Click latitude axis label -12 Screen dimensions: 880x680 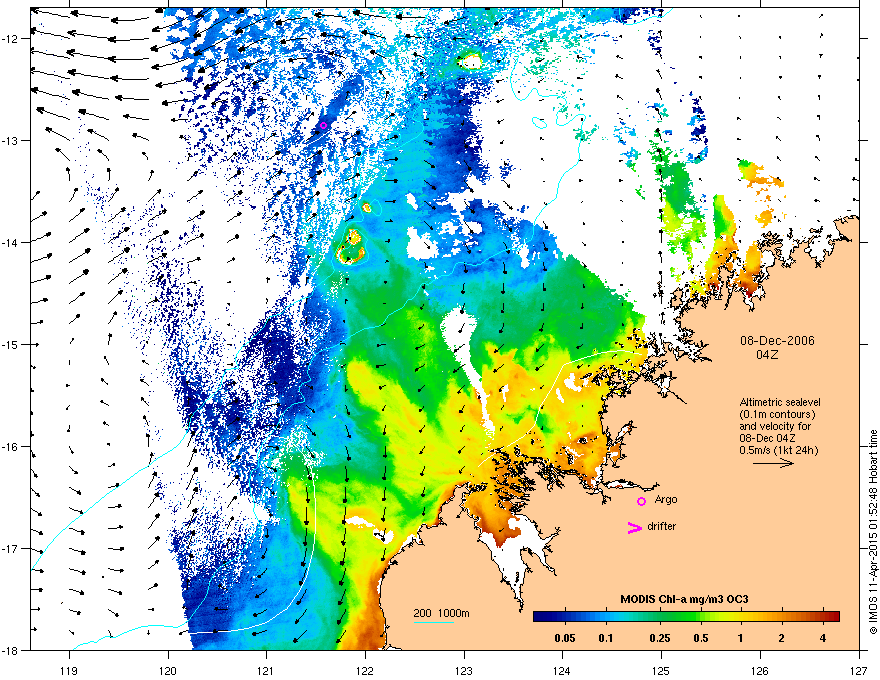(x=11, y=38)
